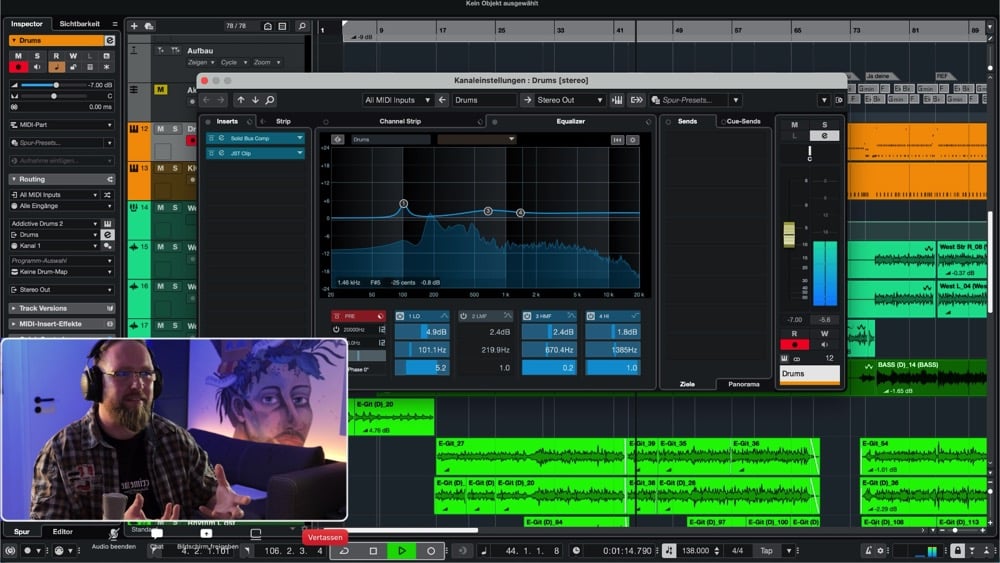The height and width of the screenshot is (563, 1000).
Task: Click Tap tempo button
Action: coord(767,551)
